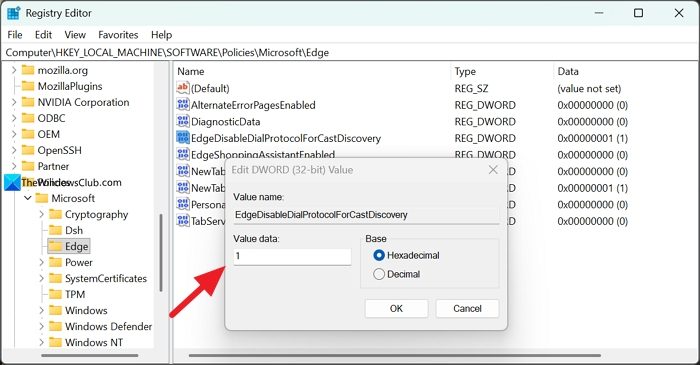Cancel the Edit DWORD dialog
This screenshot has width=700, height=365.
pyautogui.click(x=467, y=308)
